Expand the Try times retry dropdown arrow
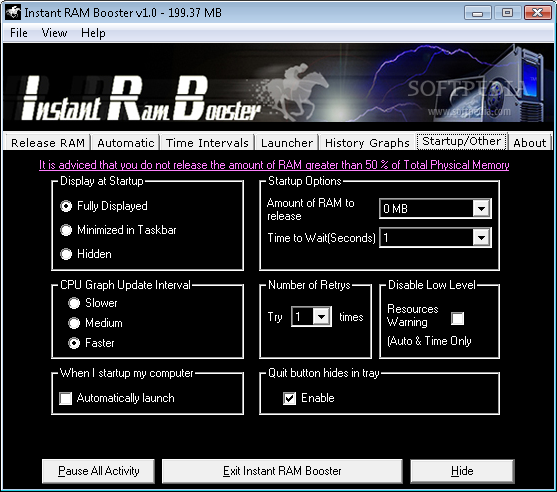The image size is (557, 492). click(321, 316)
